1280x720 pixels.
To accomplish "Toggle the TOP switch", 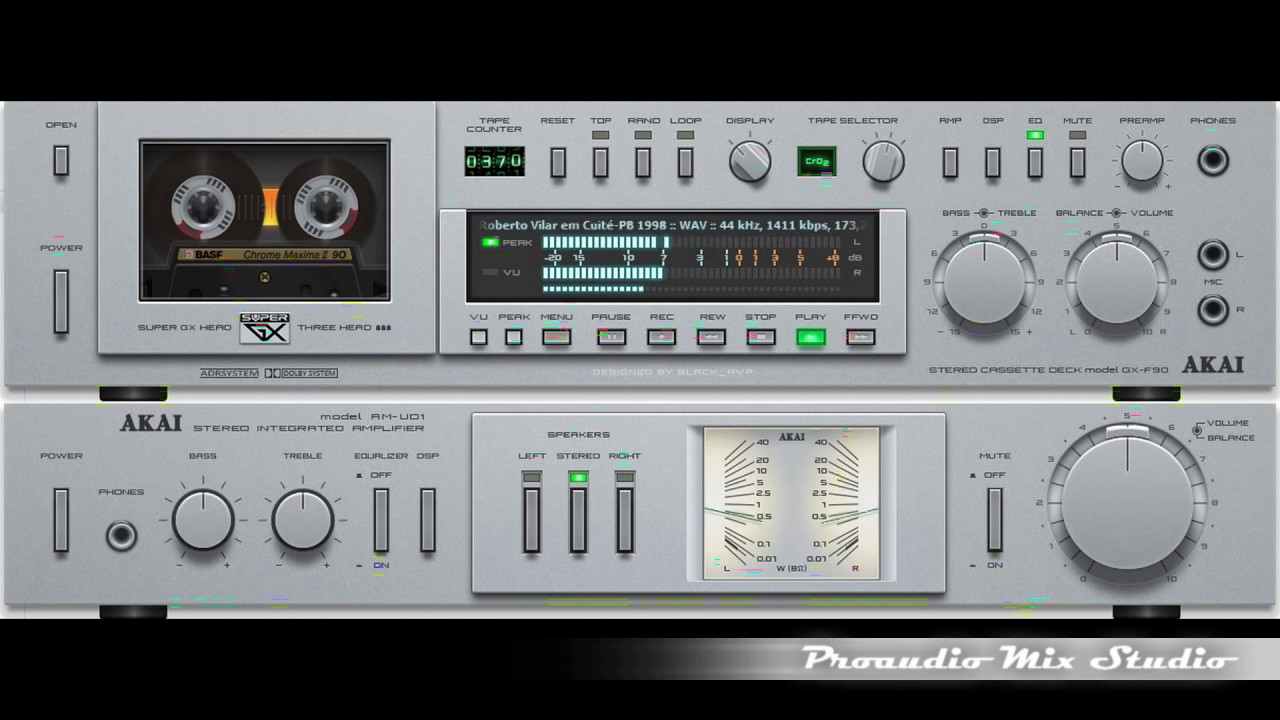I will 600,162.
